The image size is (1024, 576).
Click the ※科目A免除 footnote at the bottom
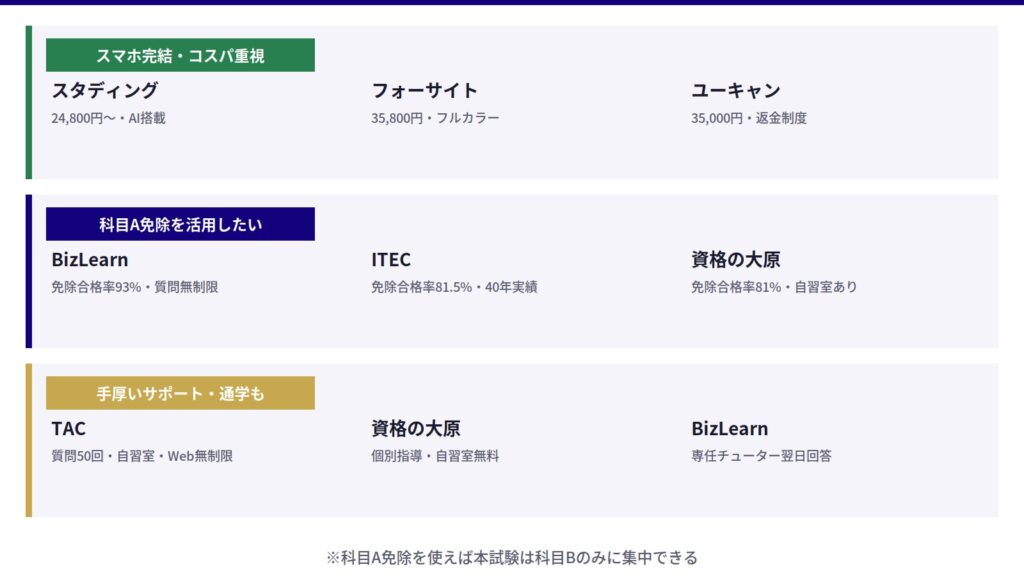(x=512, y=558)
